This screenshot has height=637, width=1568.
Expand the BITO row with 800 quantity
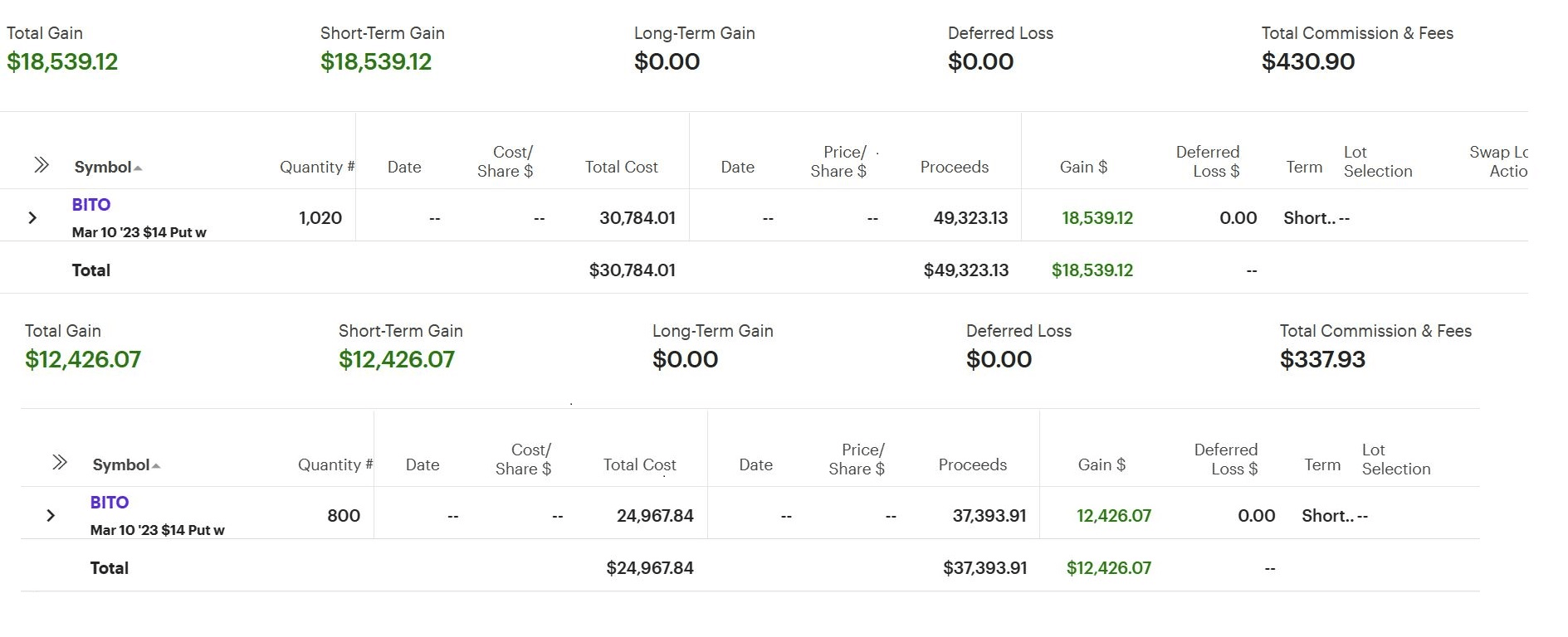coord(51,516)
